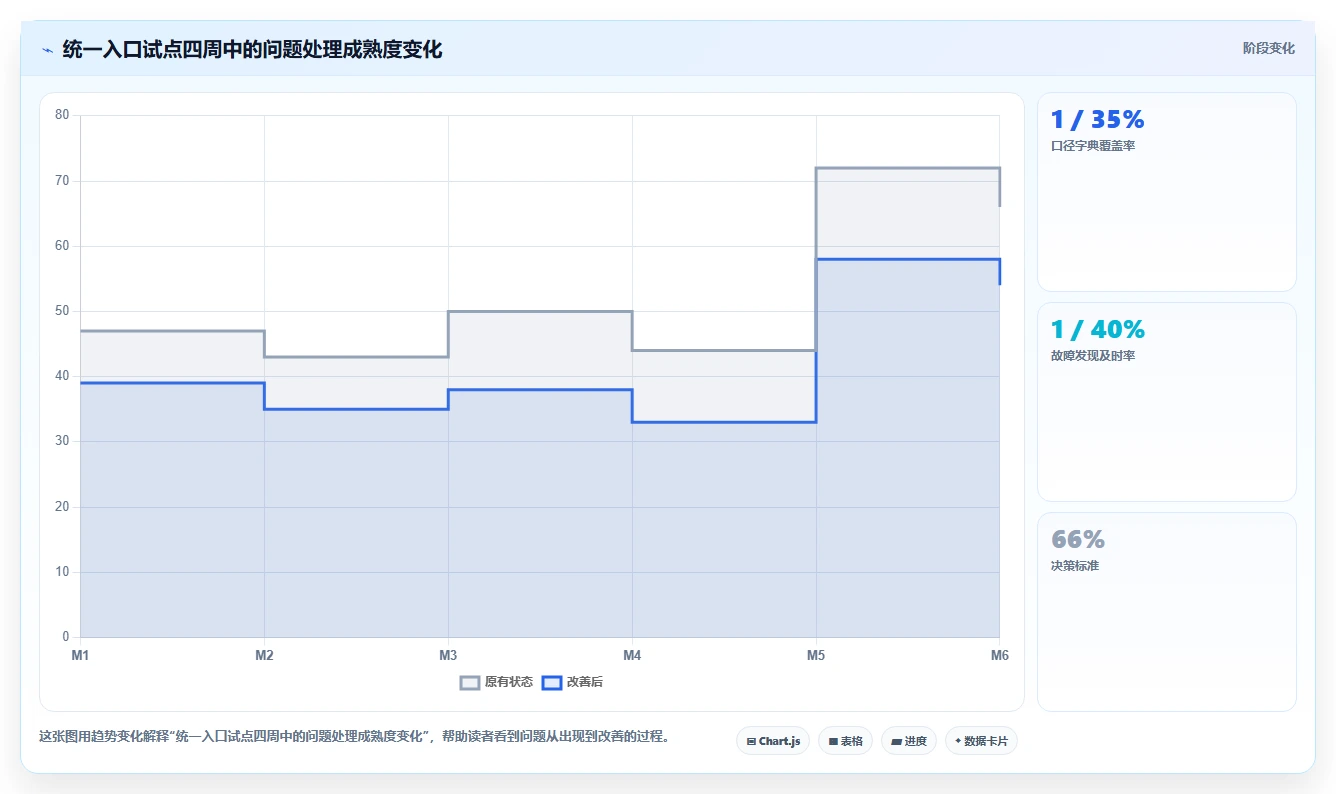Click the 1 / 40% value

click(1097, 330)
